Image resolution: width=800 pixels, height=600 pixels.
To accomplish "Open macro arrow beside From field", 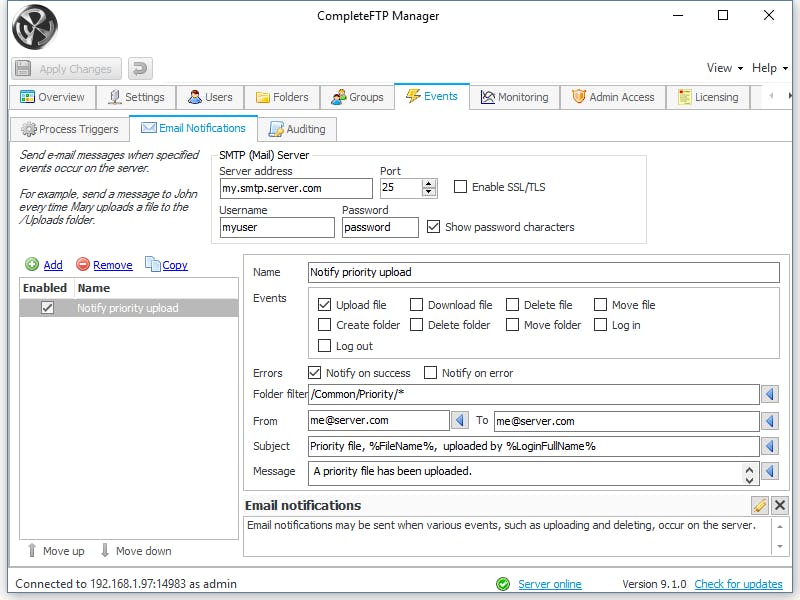I will pyautogui.click(x=460, y=420).
